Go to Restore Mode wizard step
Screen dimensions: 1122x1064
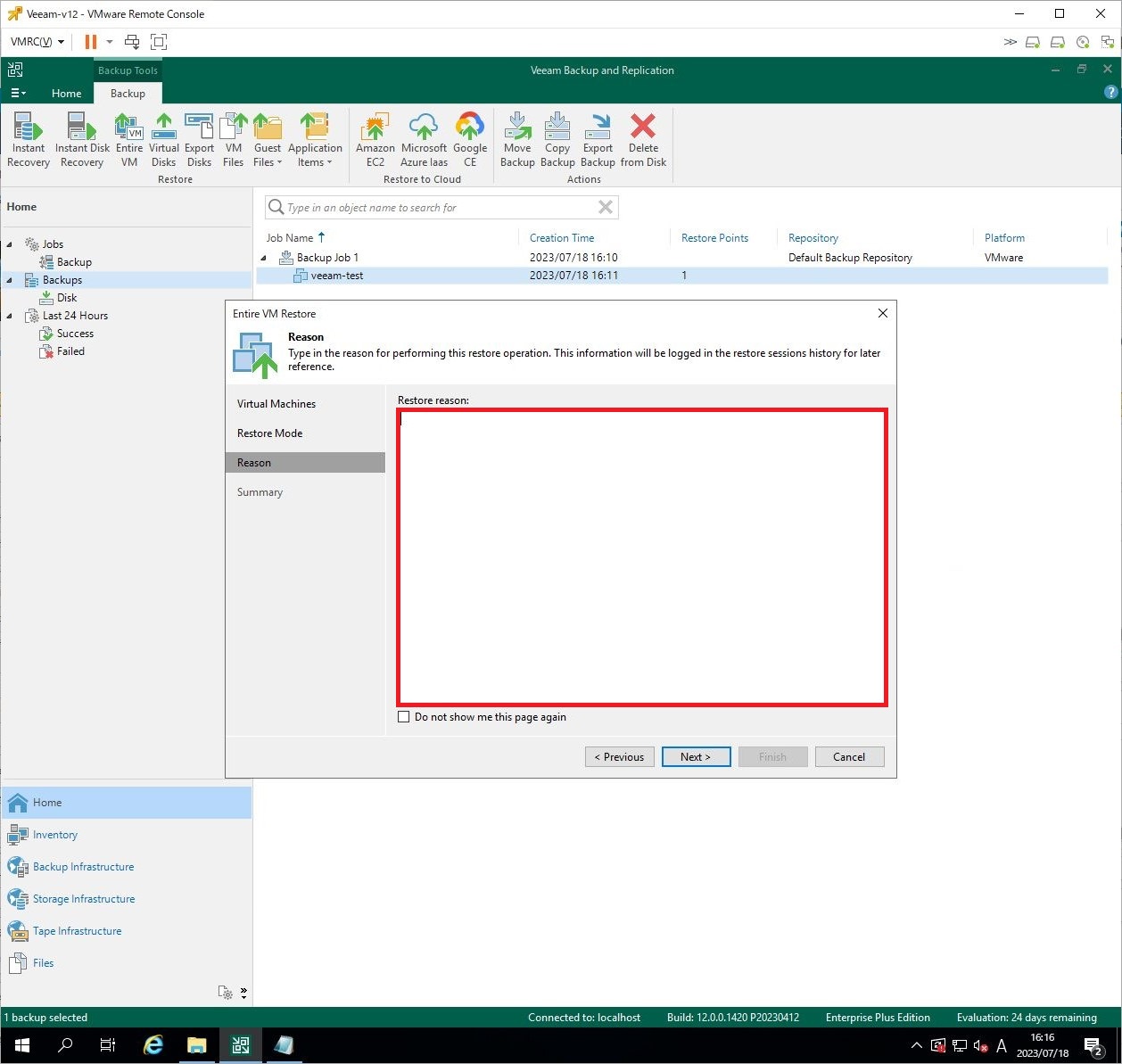tap(269, 433)
